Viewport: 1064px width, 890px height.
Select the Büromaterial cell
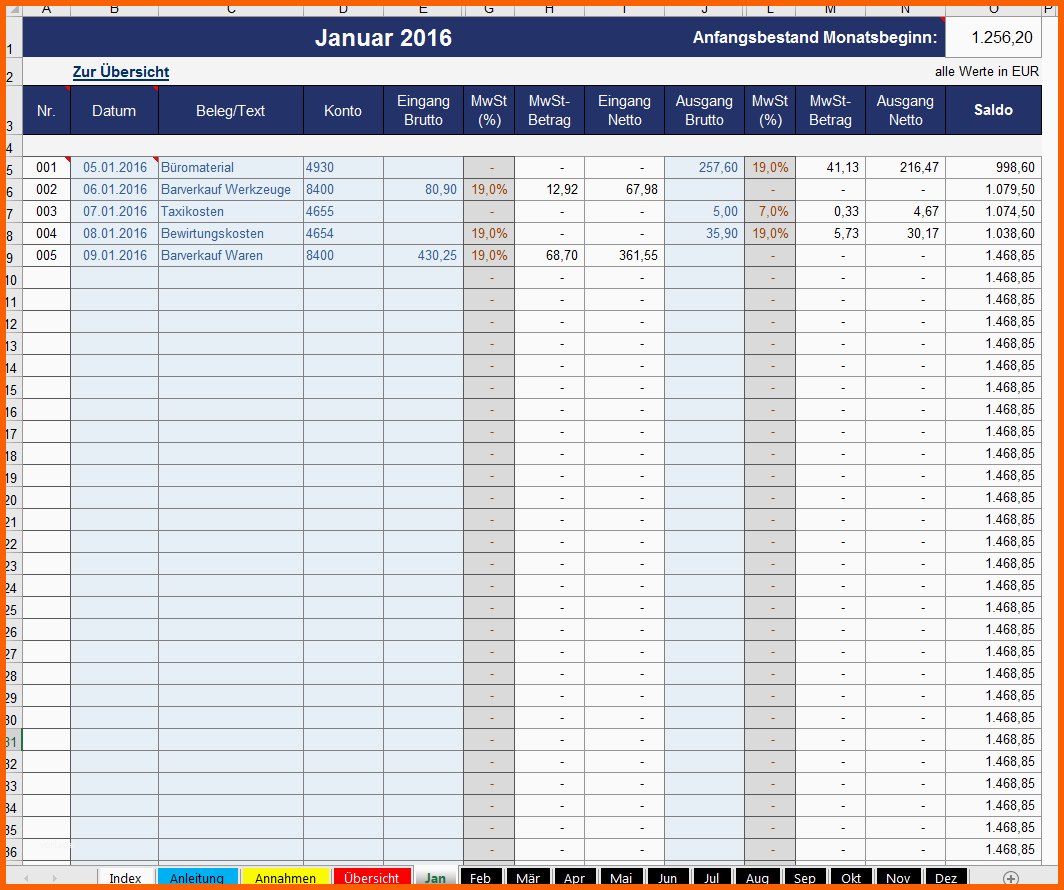click(231, 167)
